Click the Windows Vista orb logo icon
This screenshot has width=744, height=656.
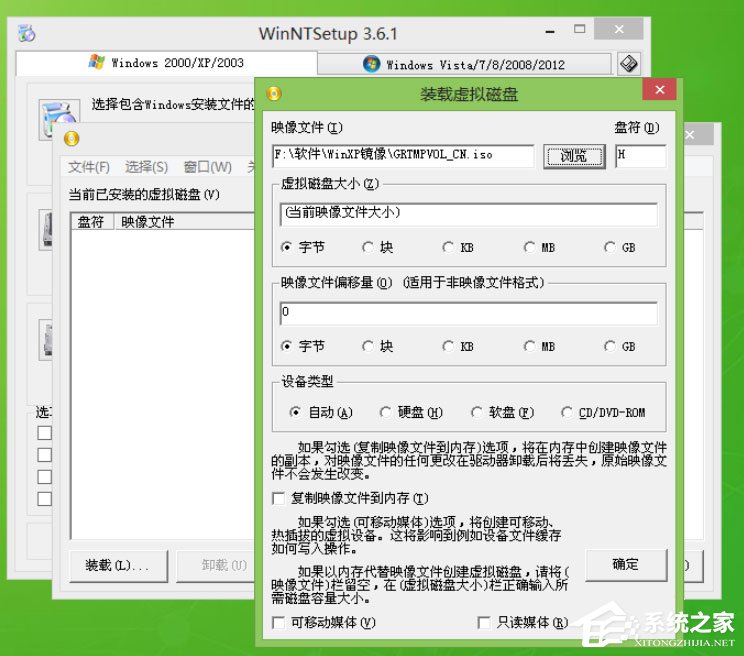tap(372, 64)
